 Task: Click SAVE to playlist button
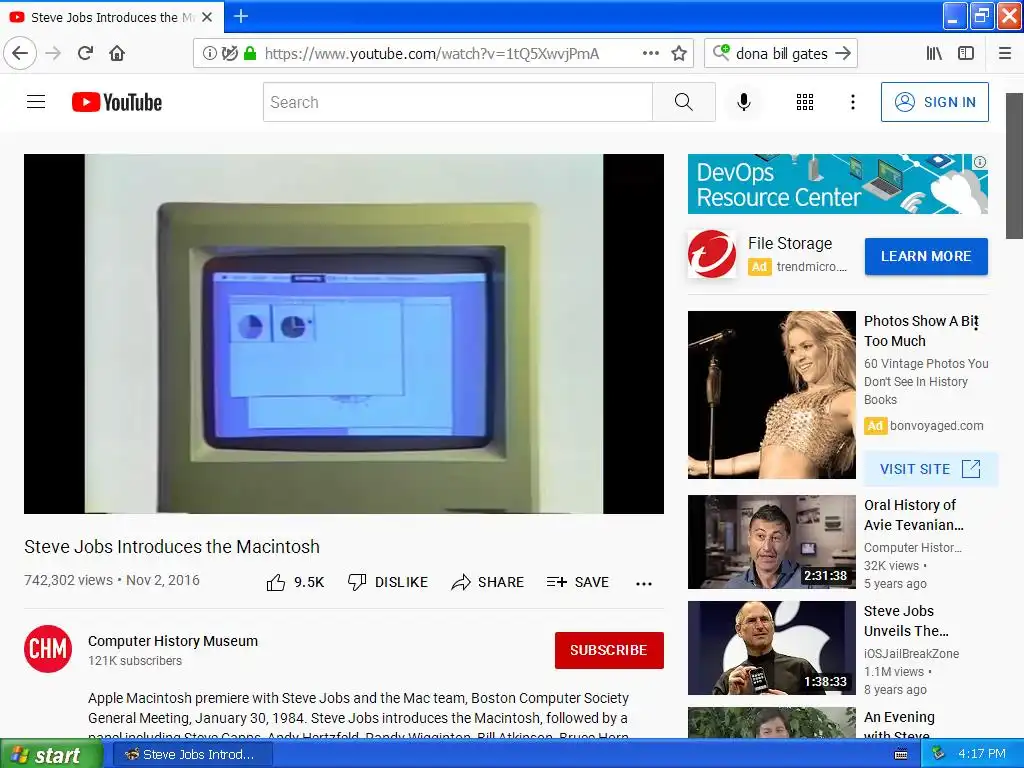click(x=578, y=582)
